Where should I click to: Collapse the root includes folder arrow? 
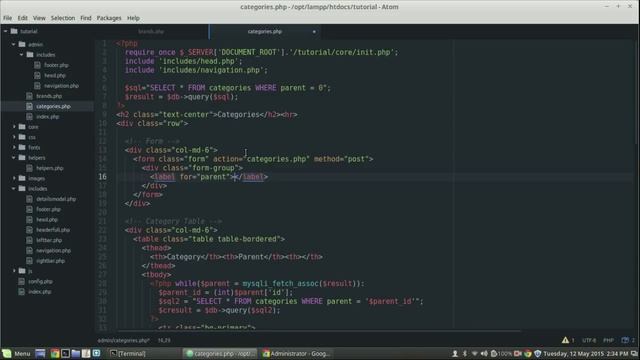[x=13, y=189]
